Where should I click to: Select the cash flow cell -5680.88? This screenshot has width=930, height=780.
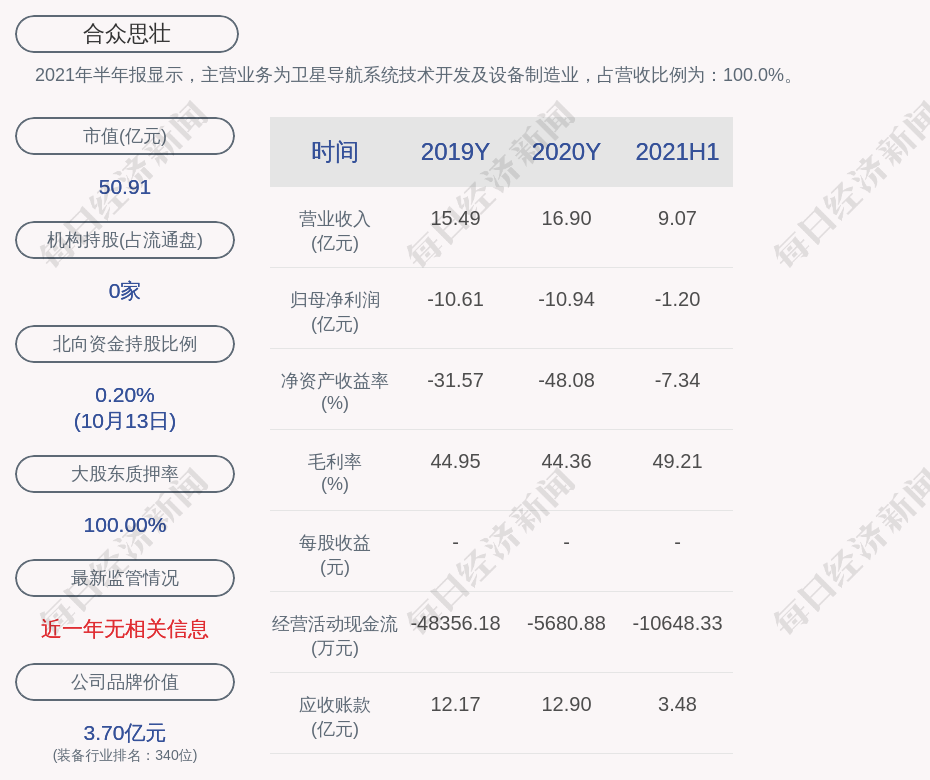point(566,623)
